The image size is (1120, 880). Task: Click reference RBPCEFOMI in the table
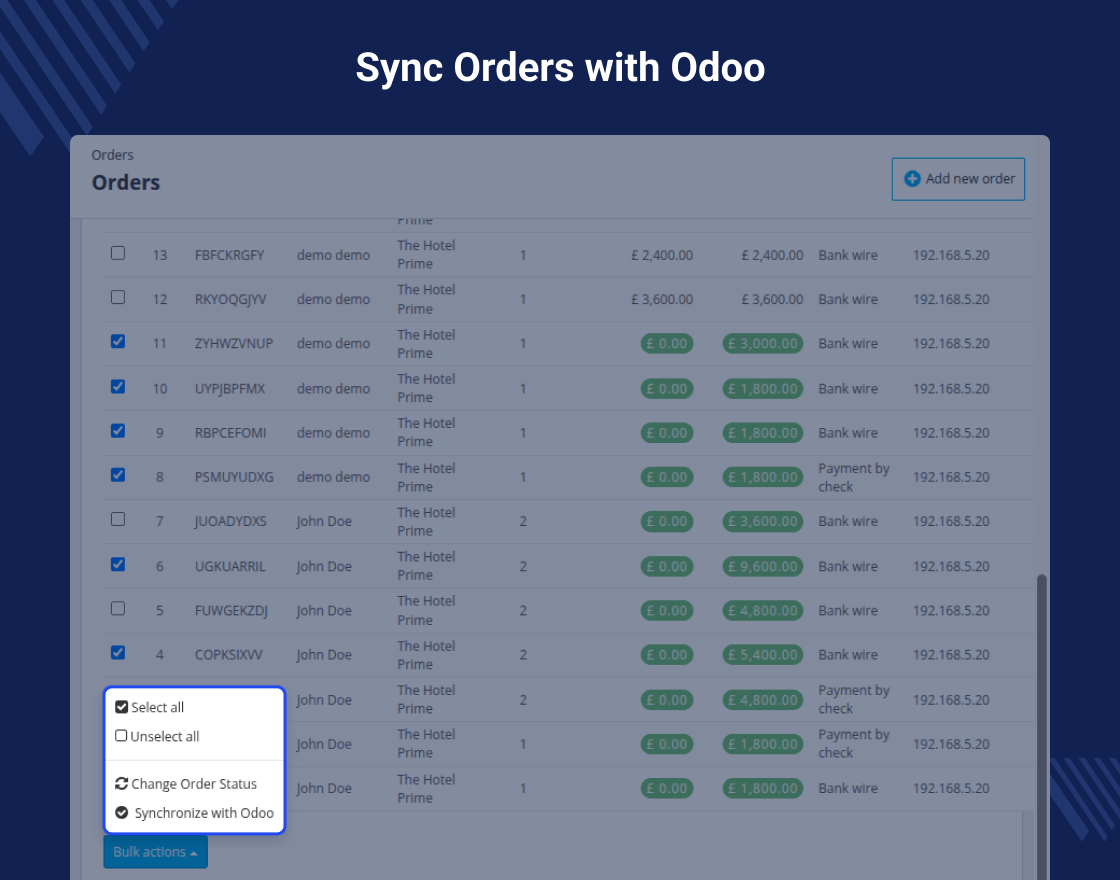[230, 433]
